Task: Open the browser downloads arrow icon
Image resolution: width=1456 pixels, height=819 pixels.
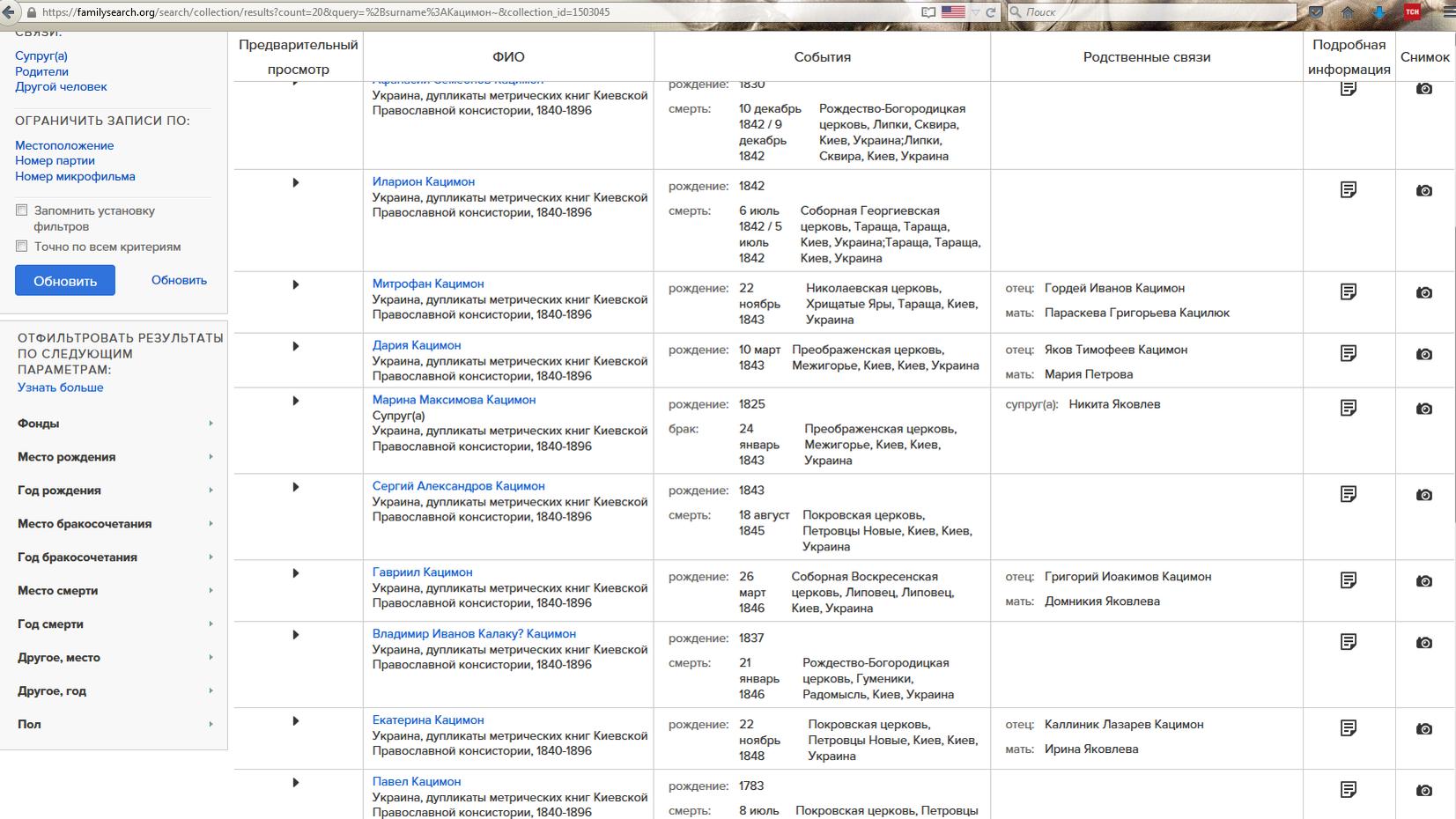Action: (x=1379, y=12)
